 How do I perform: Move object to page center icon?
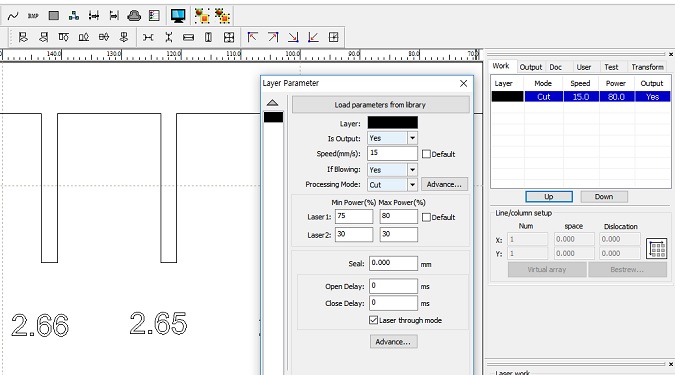pos(334,37)
